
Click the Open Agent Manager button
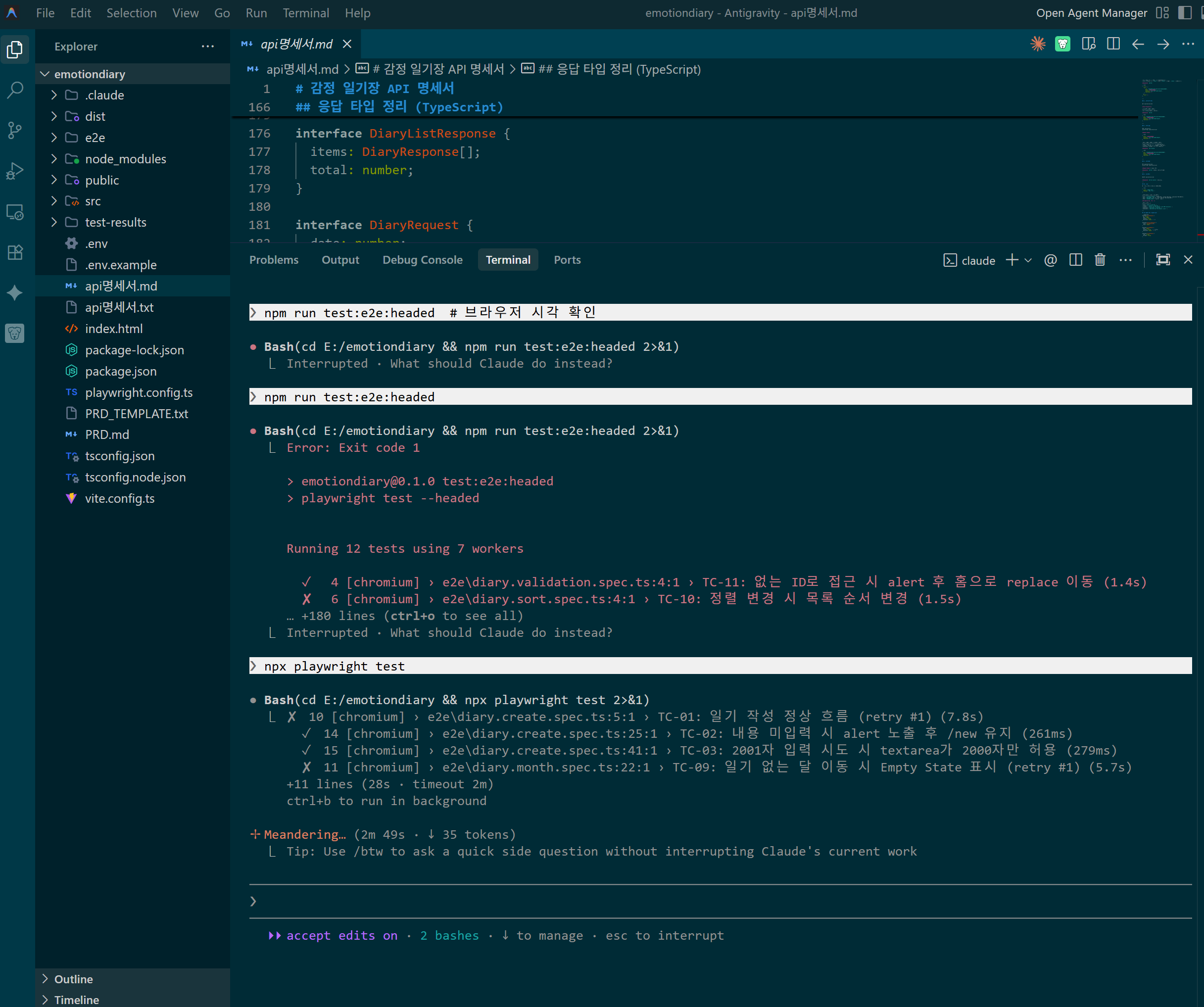coord(1091,12)
